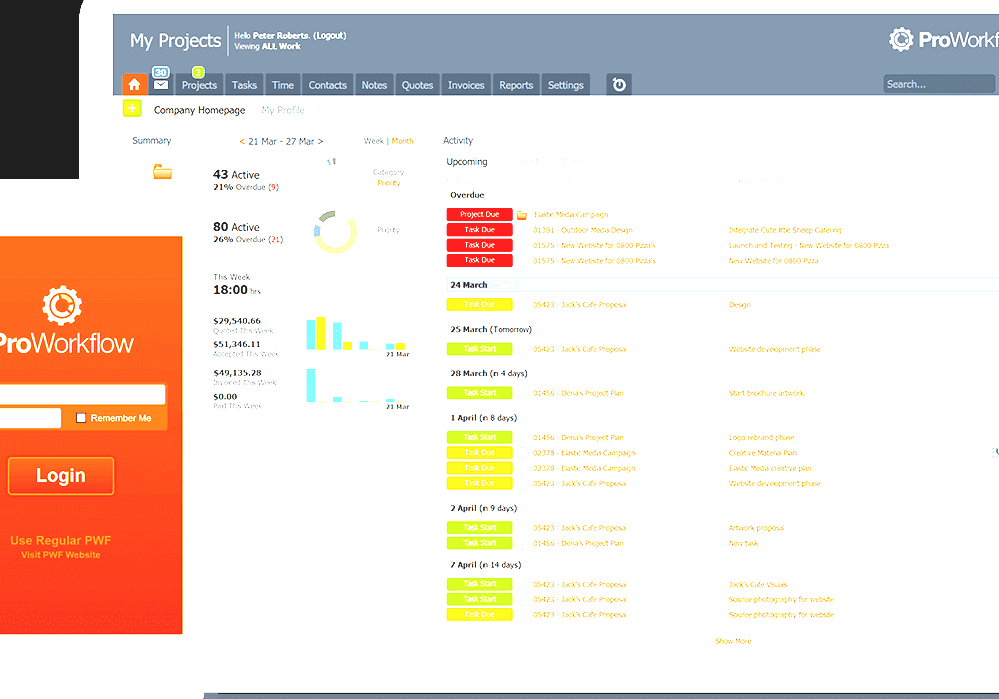The width and height of the screenshot is (999, 699).
Task: Click inside the Search field
Action: [938, 83]
